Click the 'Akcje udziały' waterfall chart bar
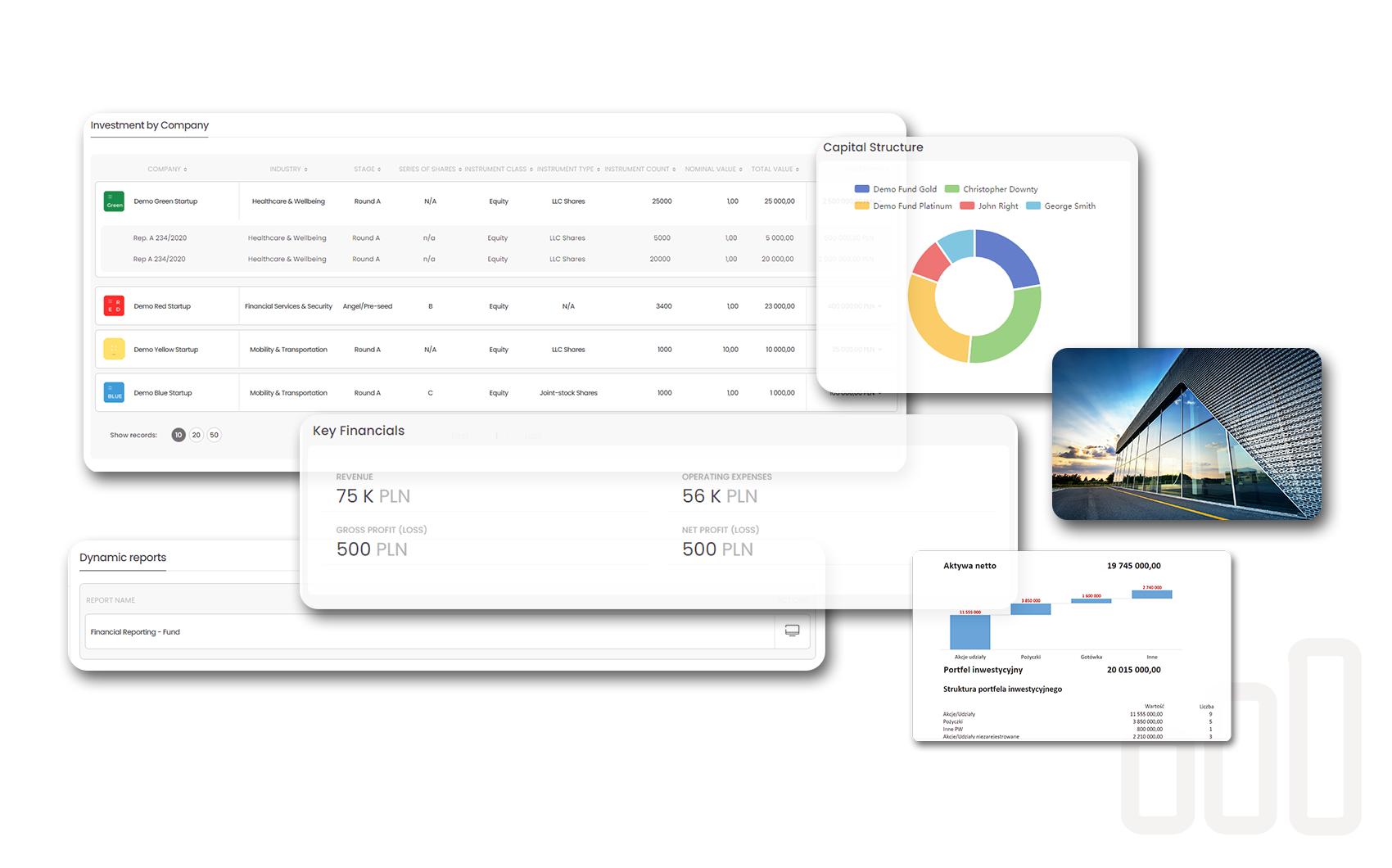1392x868 pixels. point(970,632)
